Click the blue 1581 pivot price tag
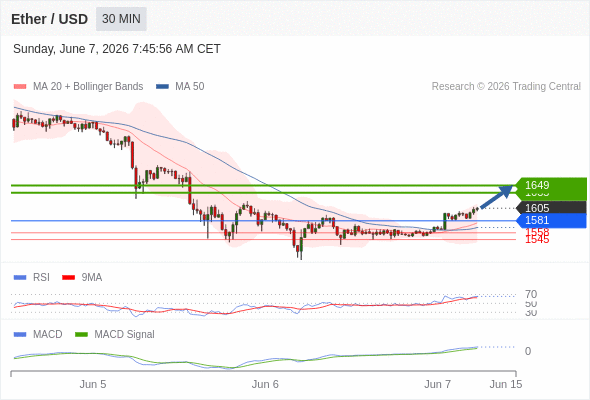 pos(551,221)
